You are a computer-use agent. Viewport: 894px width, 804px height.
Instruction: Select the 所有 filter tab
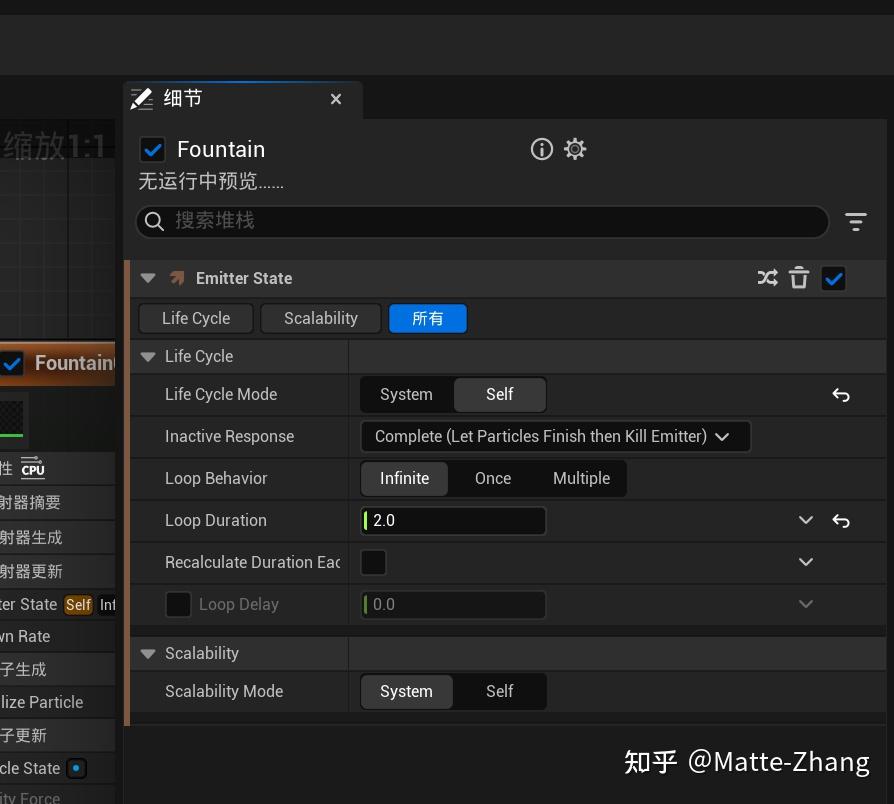click(x=428, y=318)
